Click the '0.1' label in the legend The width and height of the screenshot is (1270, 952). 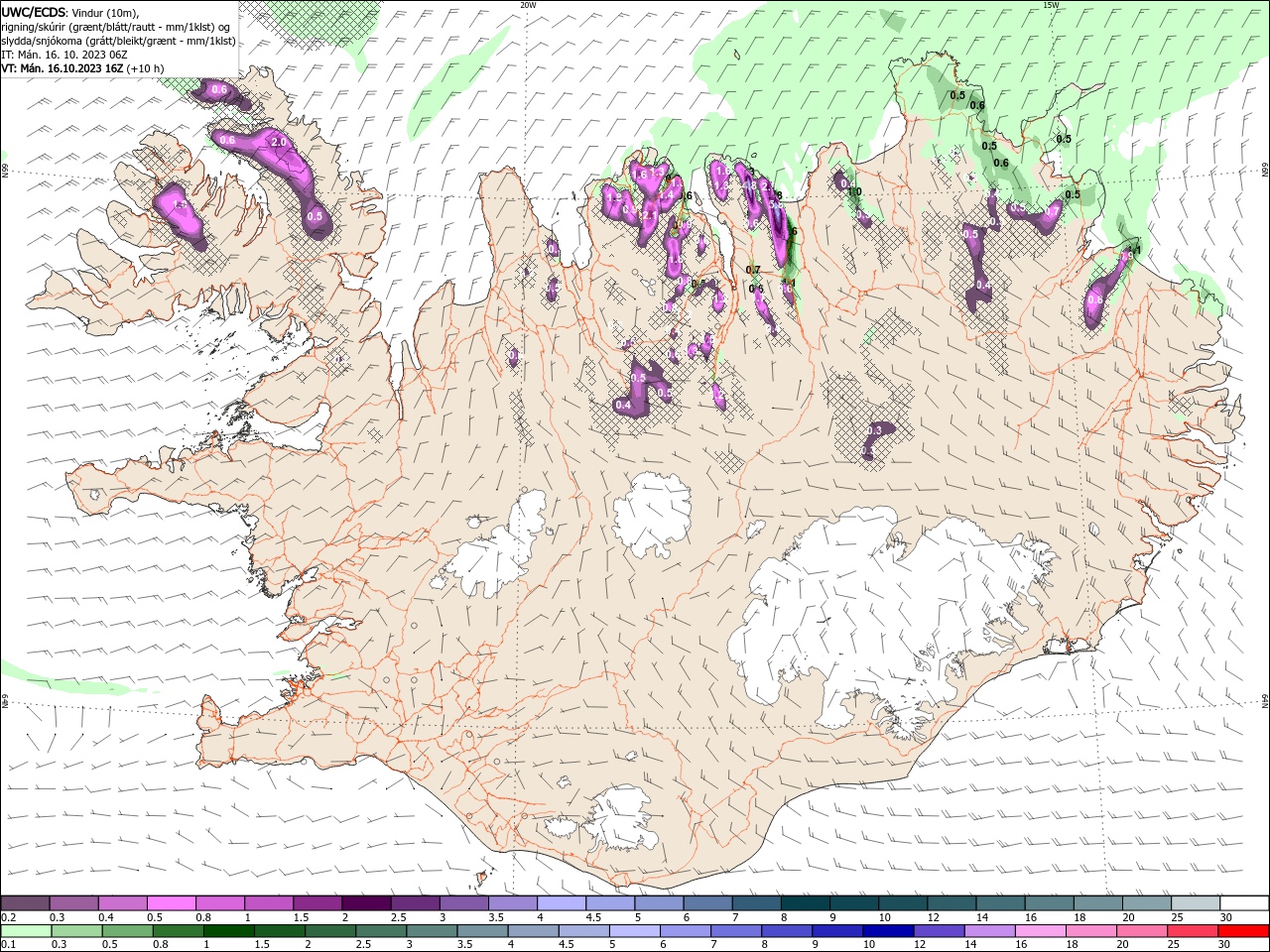9,944
